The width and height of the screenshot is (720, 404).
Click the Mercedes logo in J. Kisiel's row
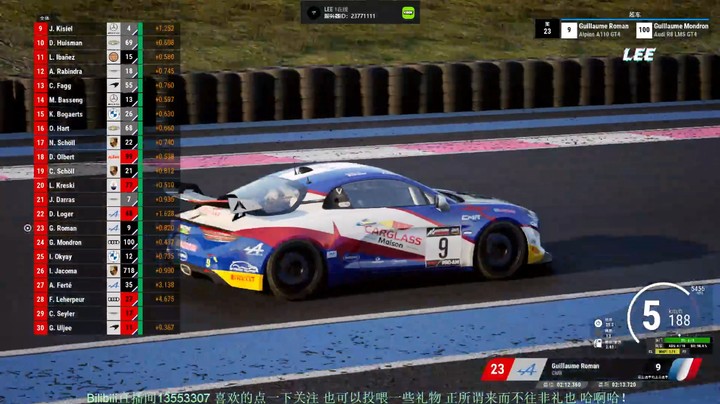(x=113, y=28)
